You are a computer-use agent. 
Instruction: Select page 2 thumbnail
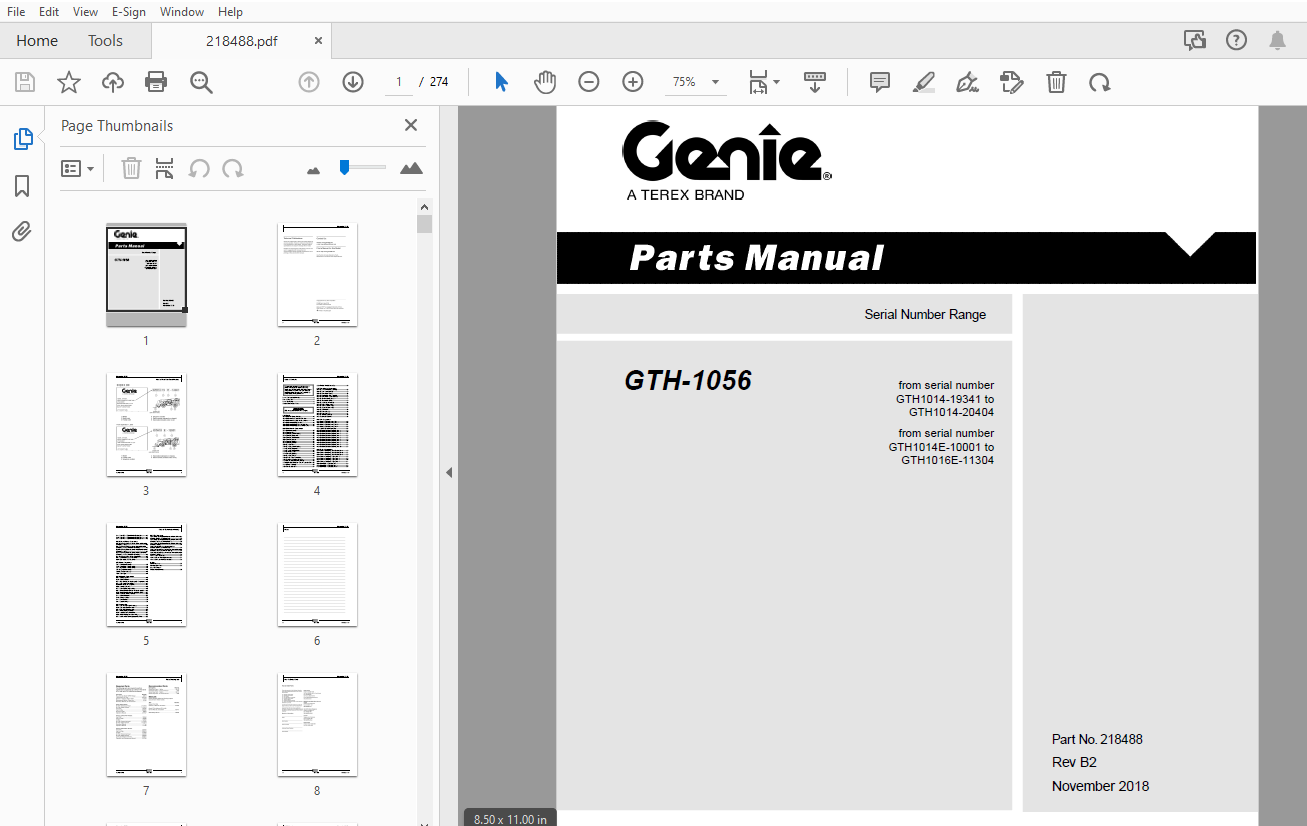coord(317,275)
